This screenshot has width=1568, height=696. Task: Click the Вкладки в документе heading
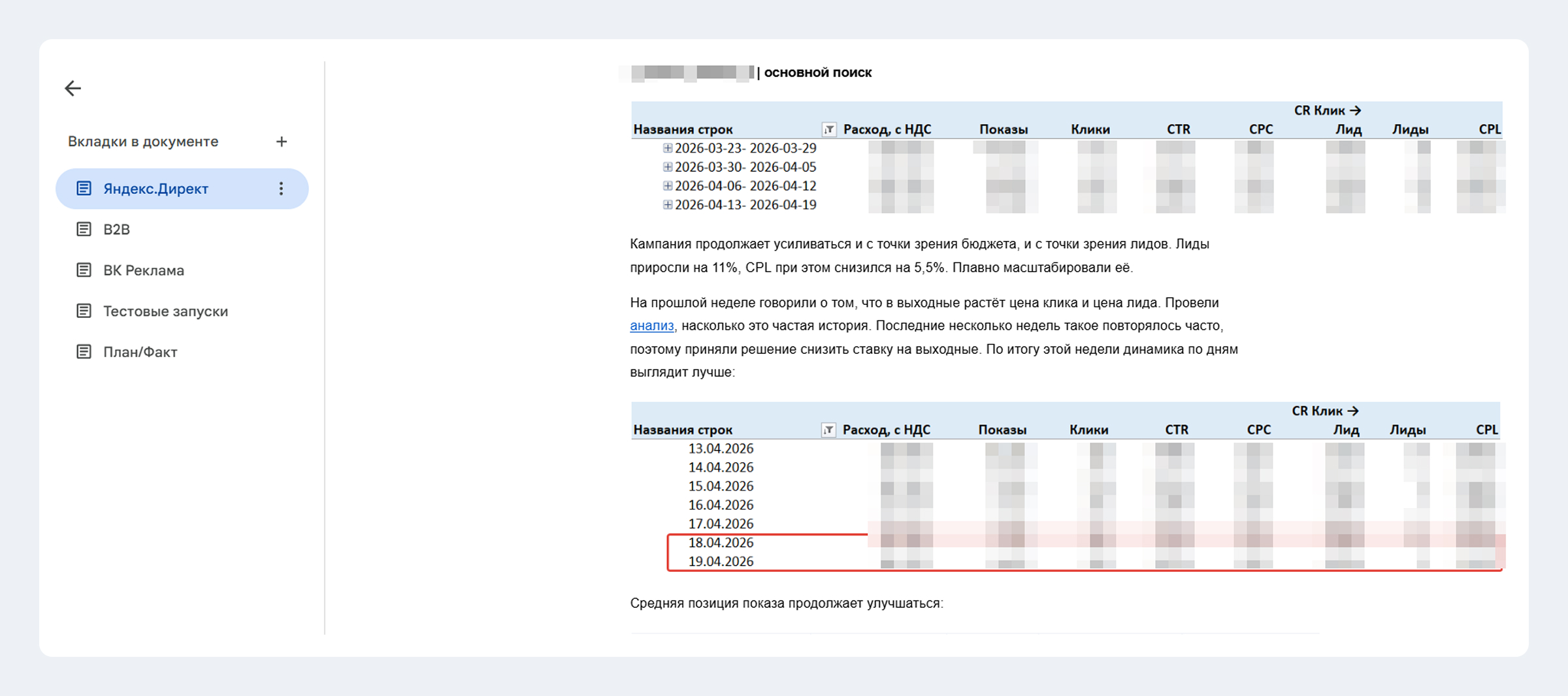tap(143, 142)
